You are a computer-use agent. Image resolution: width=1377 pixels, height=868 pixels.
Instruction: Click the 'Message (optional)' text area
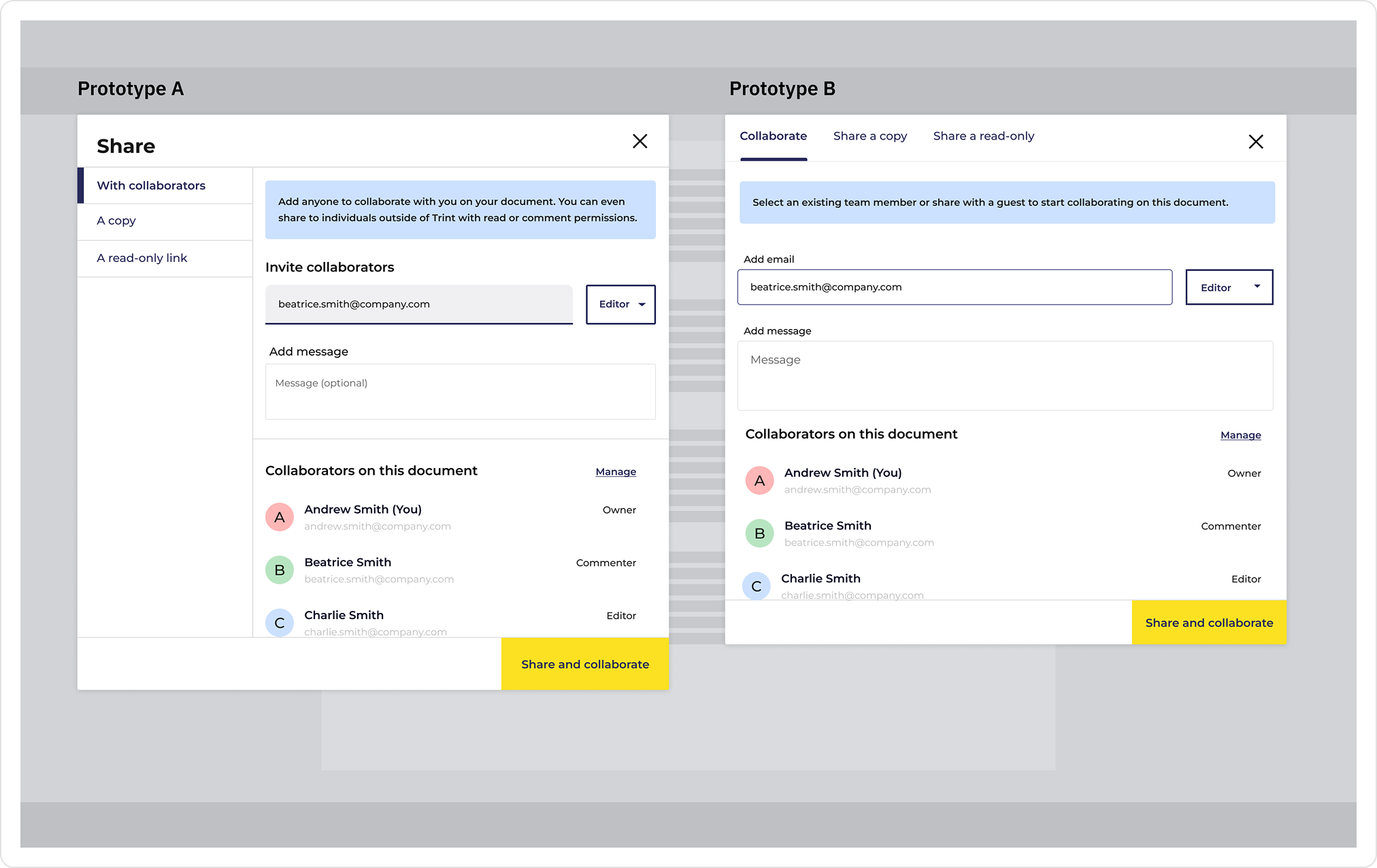(460, 392)
